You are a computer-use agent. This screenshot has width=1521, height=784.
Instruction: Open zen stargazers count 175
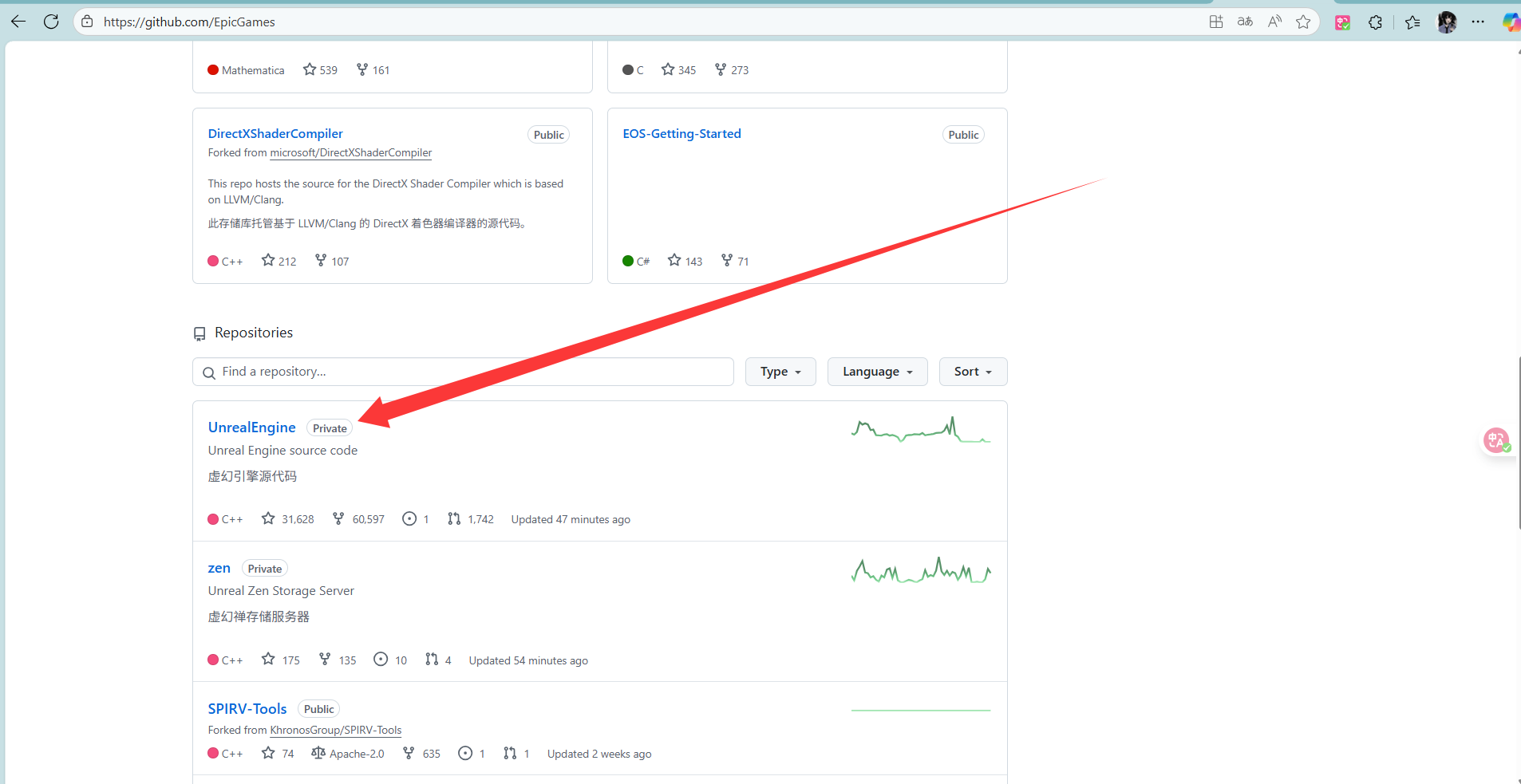point(280,660)
